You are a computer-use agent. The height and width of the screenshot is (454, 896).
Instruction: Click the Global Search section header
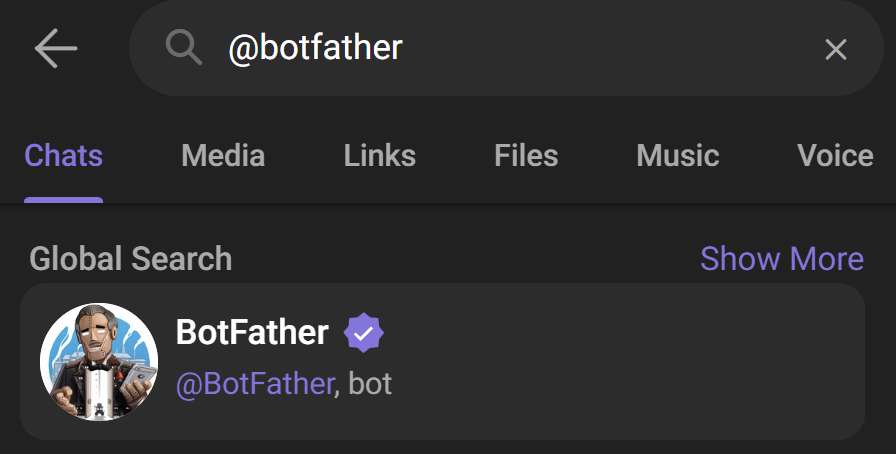(x=131, y=259)
